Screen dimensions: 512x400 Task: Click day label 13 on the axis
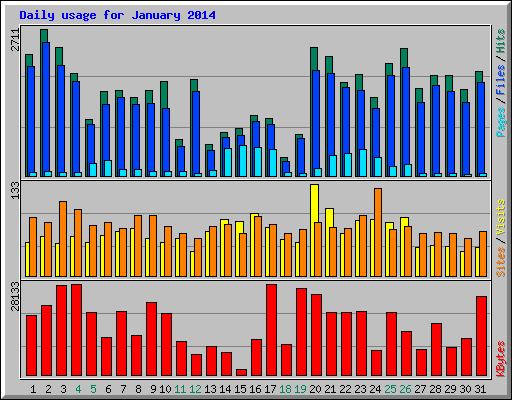coord(210,389)
